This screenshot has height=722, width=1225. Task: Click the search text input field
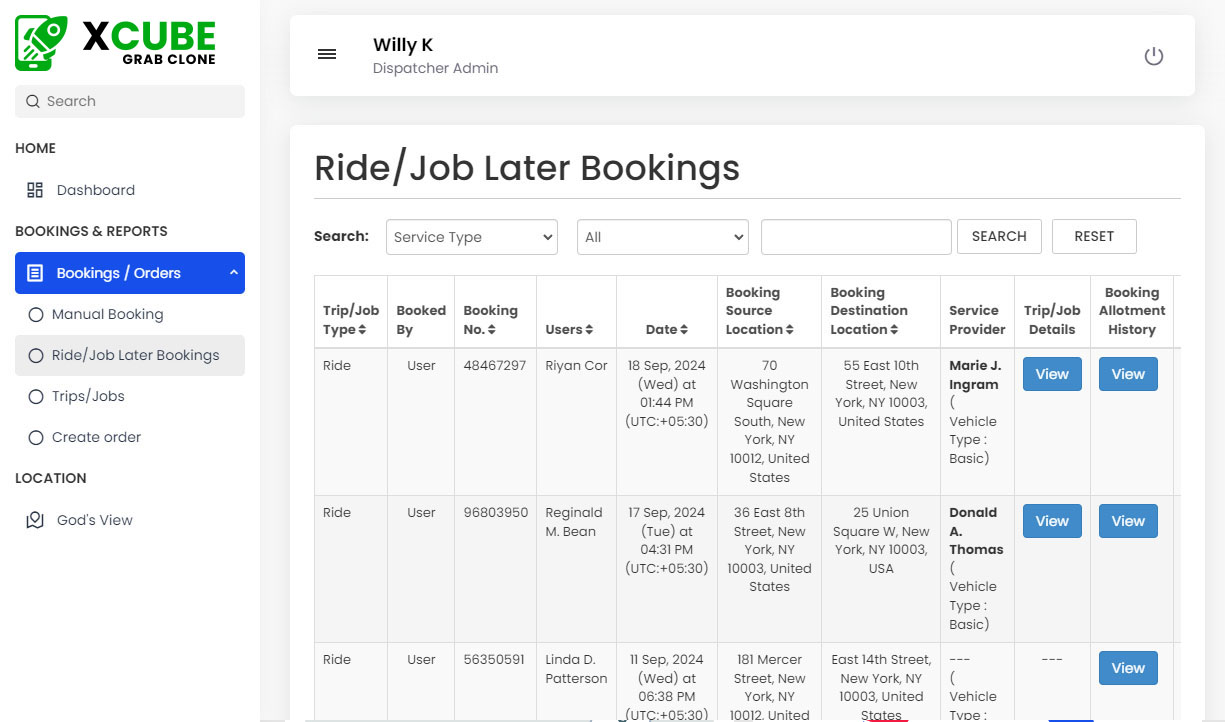[x=856, y=236]
